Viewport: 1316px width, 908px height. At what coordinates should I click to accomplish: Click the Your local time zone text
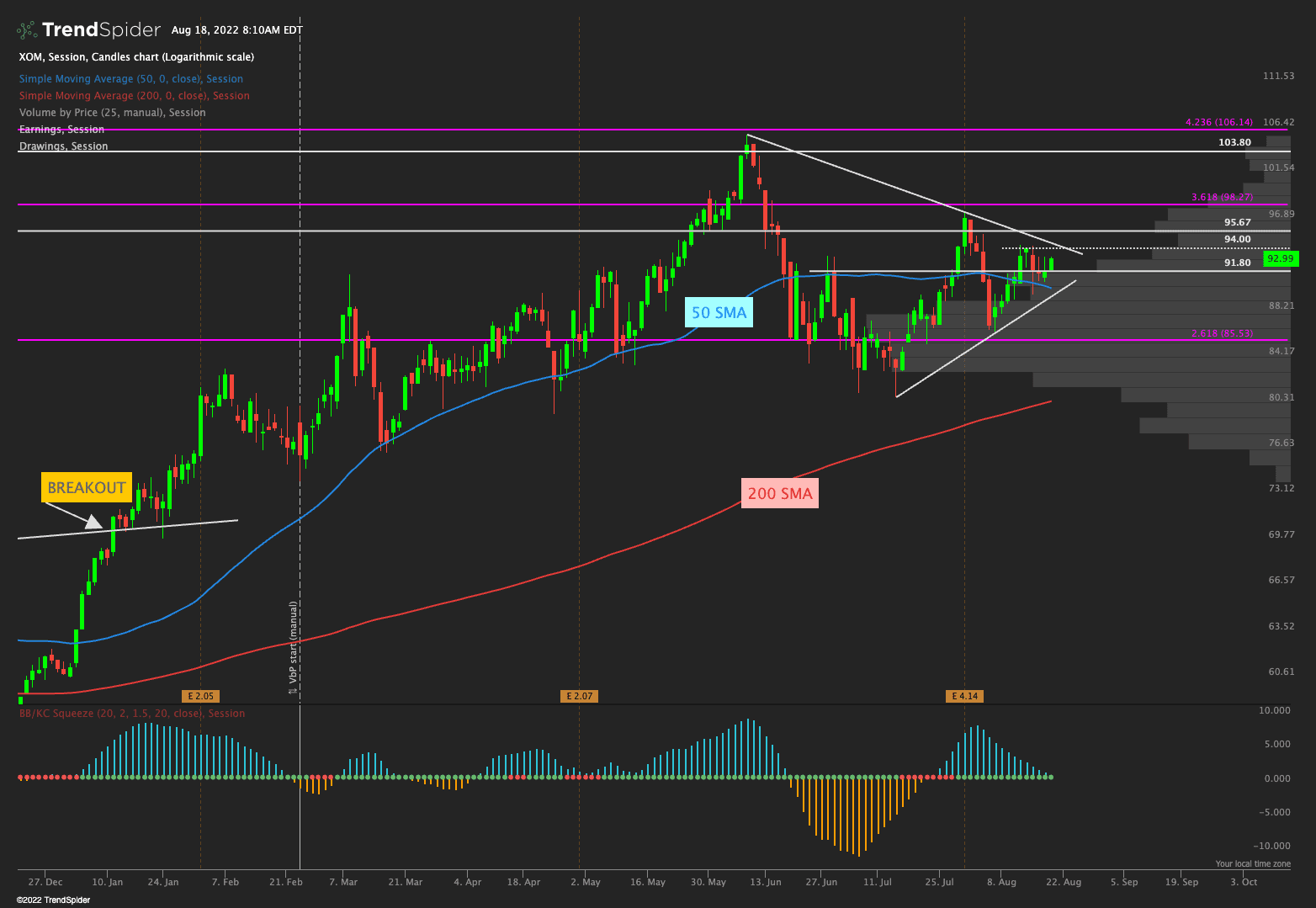tap(1252, 864)
